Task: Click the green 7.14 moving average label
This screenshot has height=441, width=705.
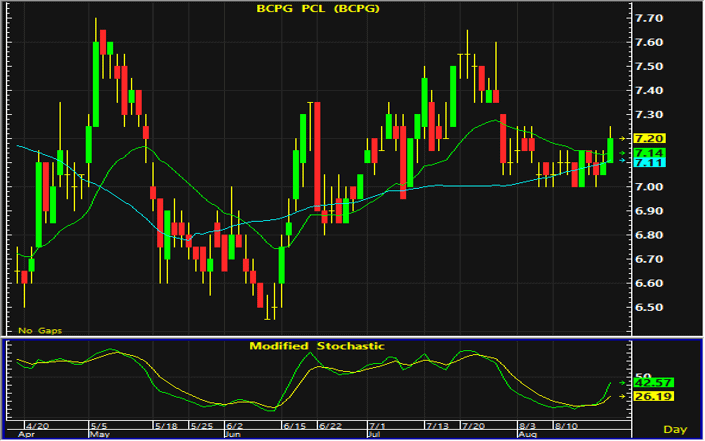Action: coord(649,153)
